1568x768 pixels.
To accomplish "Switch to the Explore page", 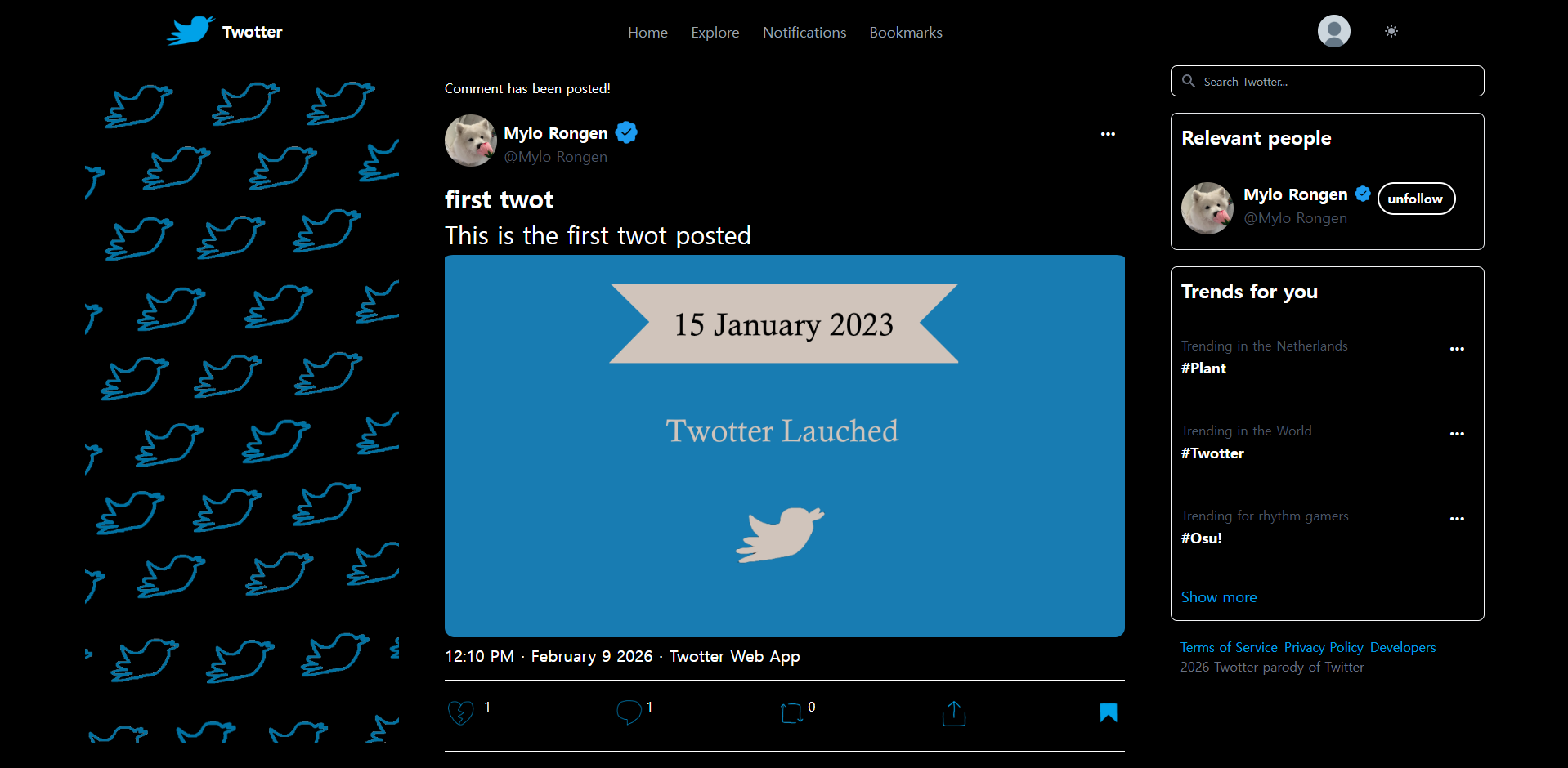I will 715,32.
